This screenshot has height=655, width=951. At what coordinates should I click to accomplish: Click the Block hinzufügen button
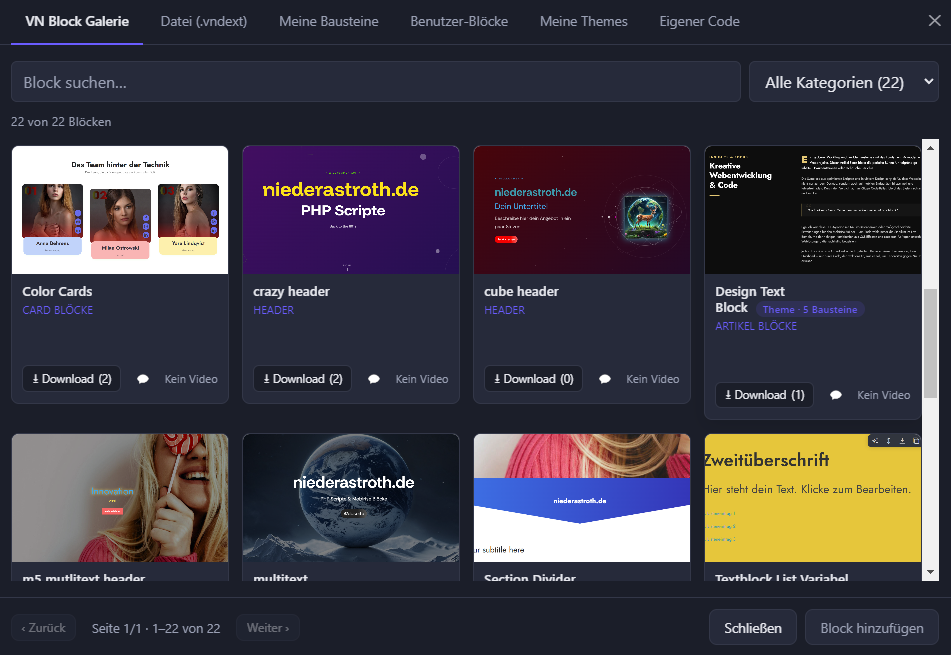coord(872,628)
